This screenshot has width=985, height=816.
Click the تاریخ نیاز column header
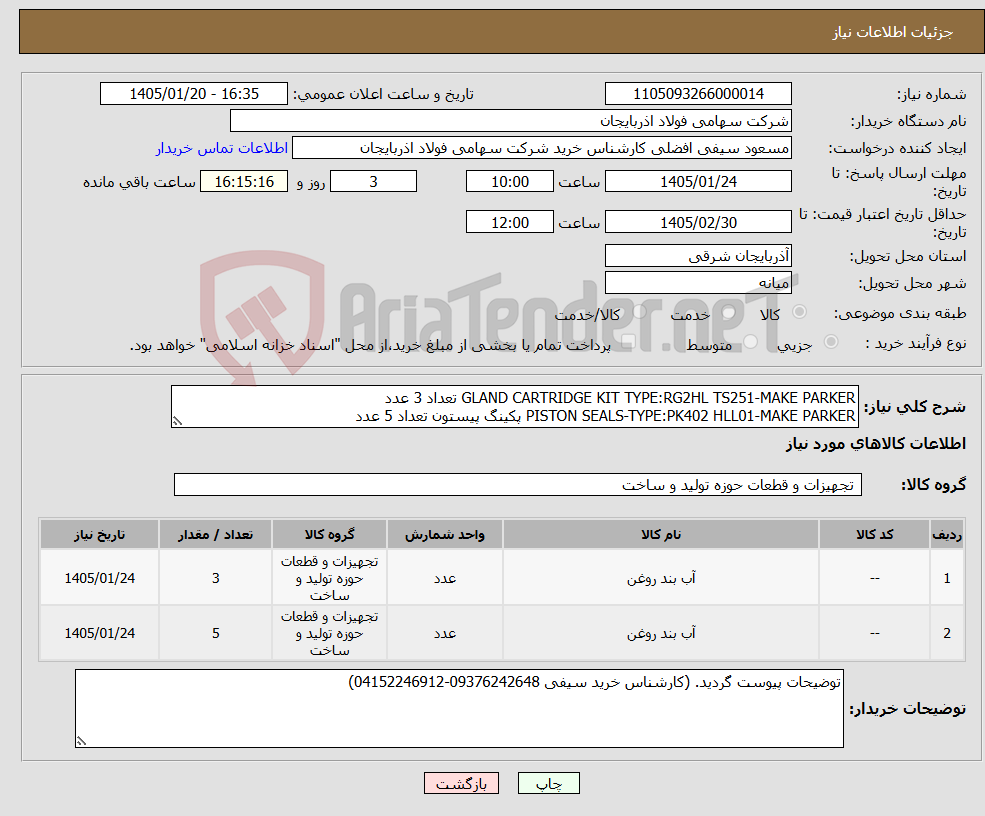pos(99,535)
